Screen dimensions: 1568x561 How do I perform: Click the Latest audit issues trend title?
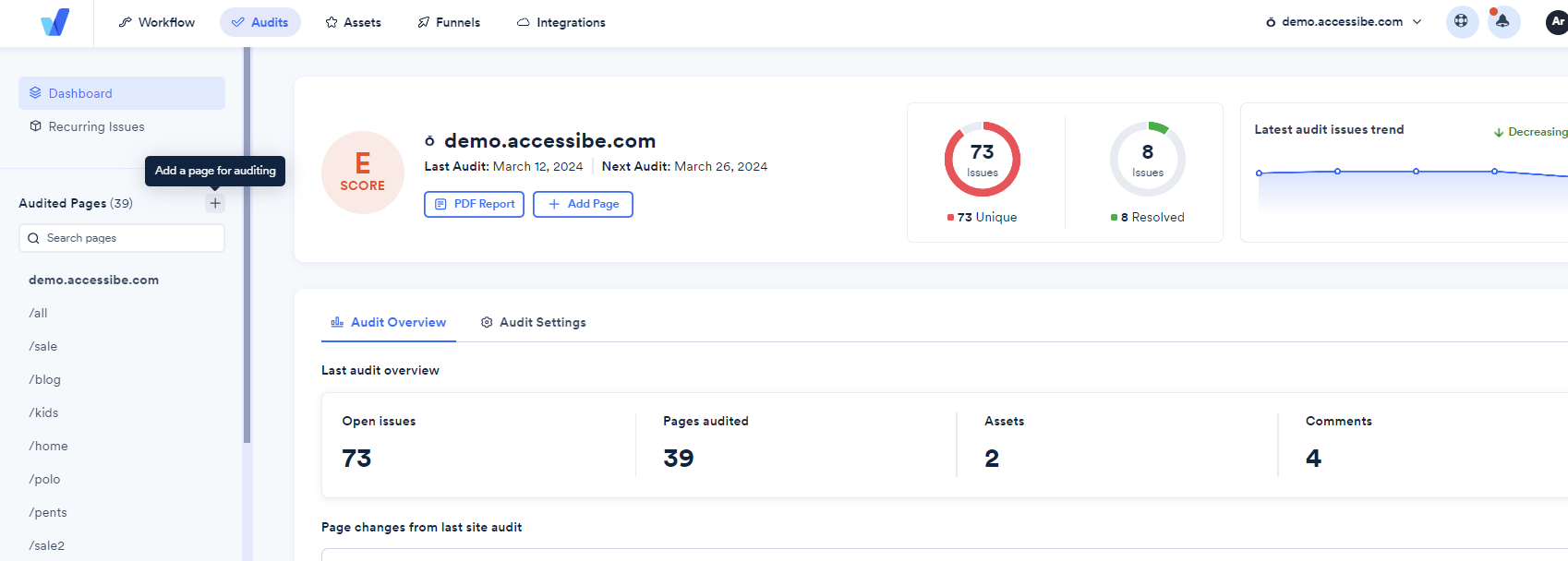[x=1329, y=129]
